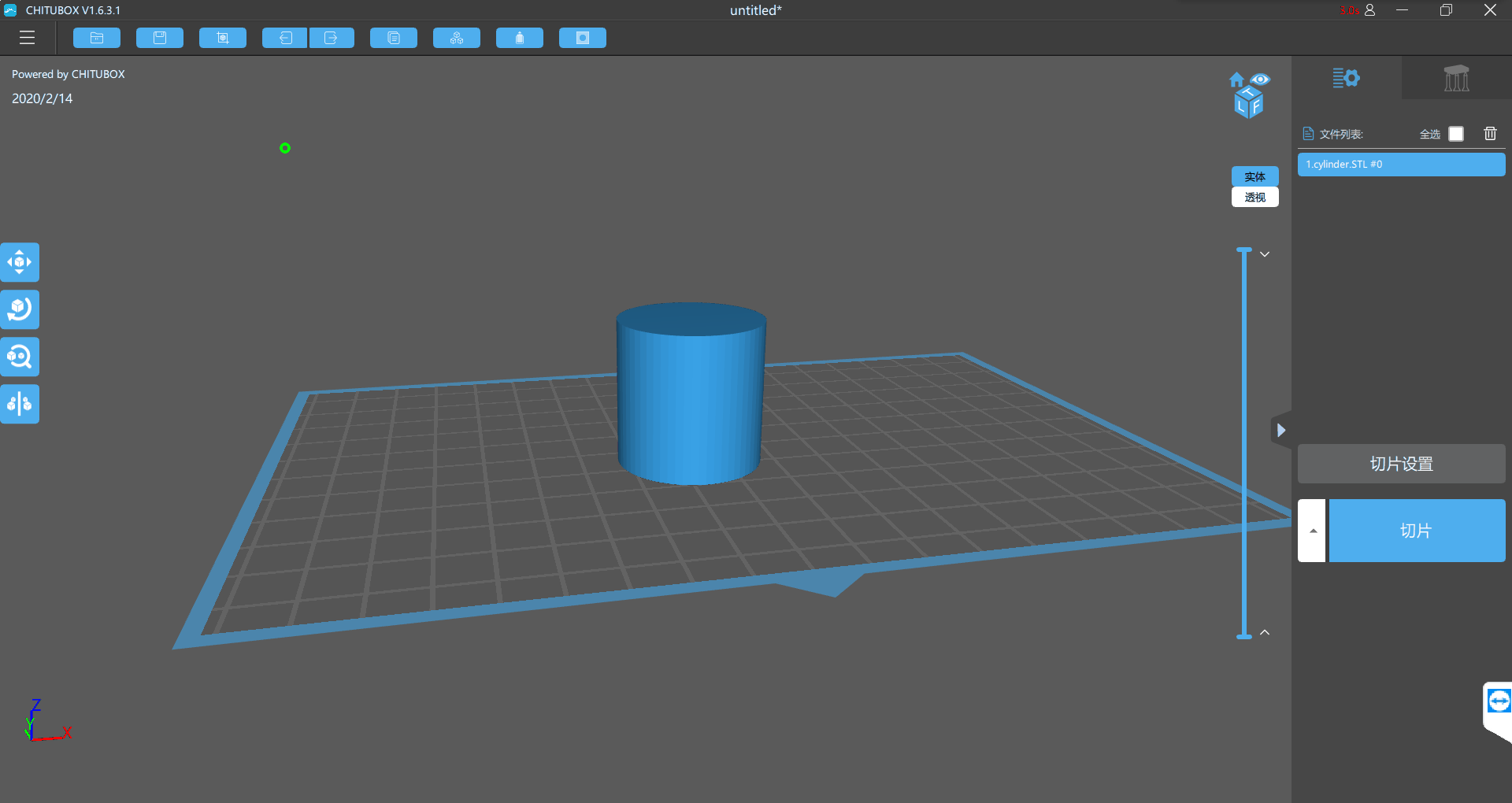Click the 切片 slice button

click(x=1417, y=531)
